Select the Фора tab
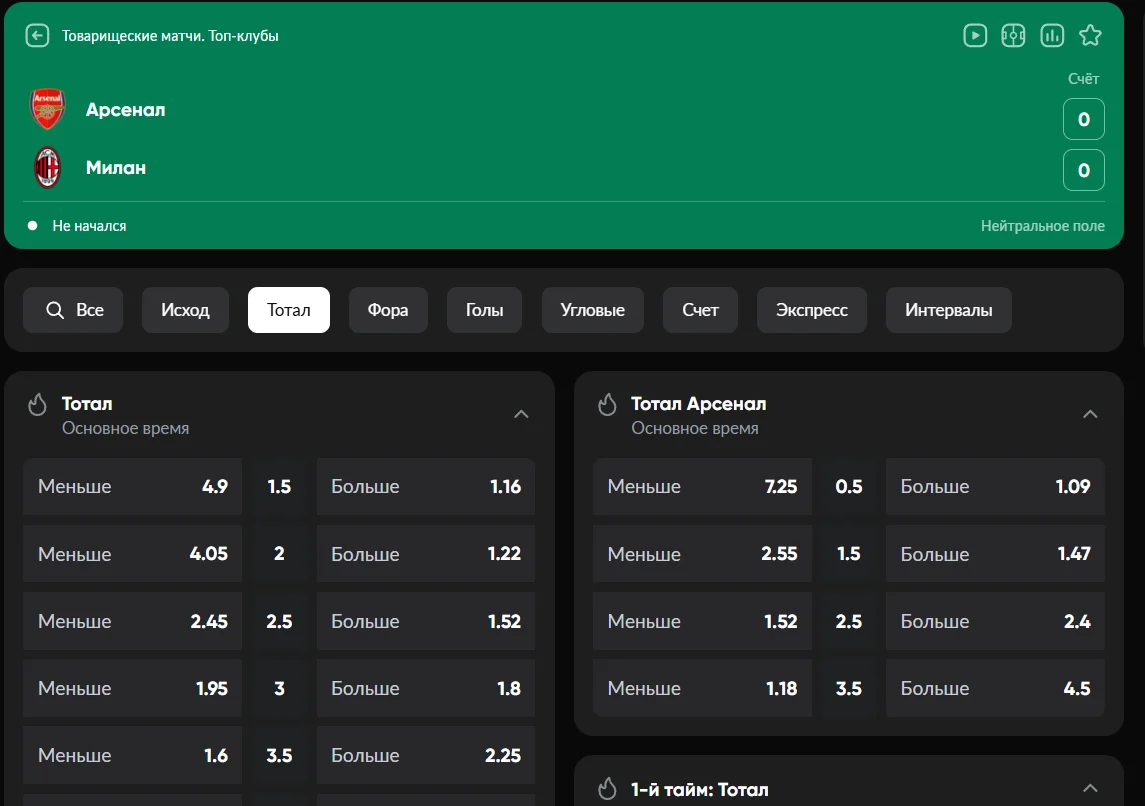The width and height of the screenshot is (1145, 806). (x=387, y=310)
